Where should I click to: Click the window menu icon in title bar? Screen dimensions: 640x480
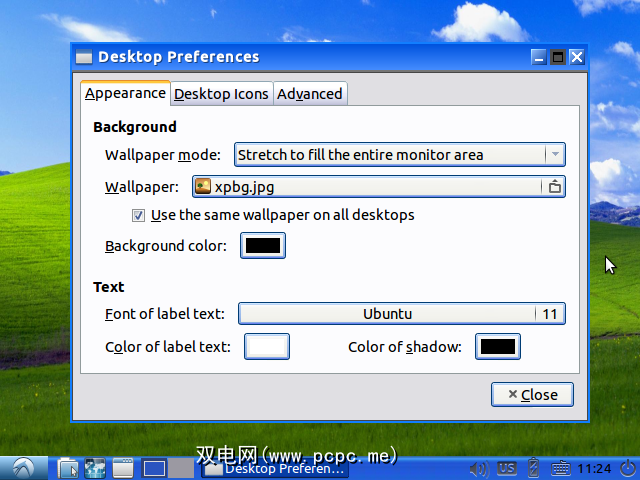pos(84,57)
